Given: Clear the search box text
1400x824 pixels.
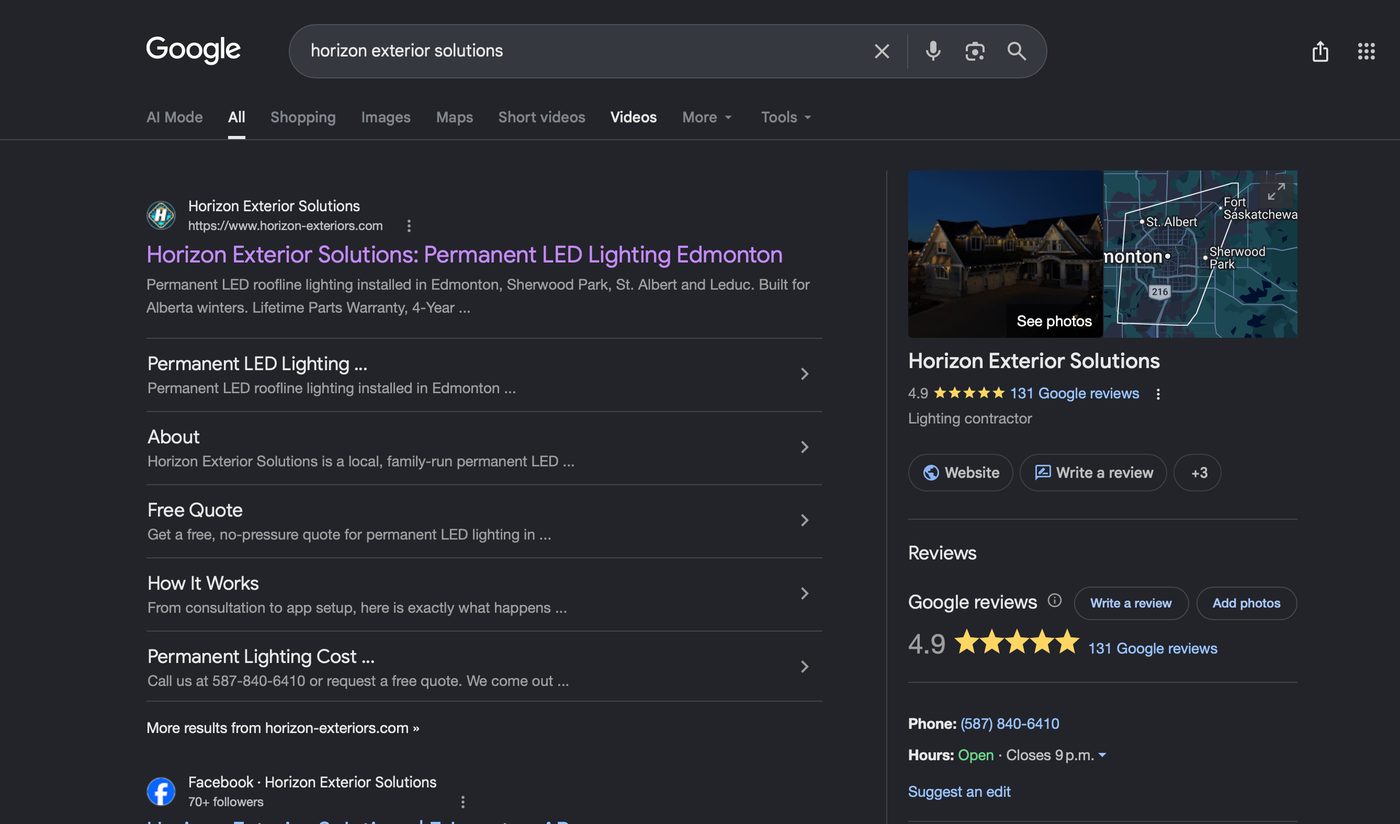Looking at the screenshot, I should click(881, 51).
